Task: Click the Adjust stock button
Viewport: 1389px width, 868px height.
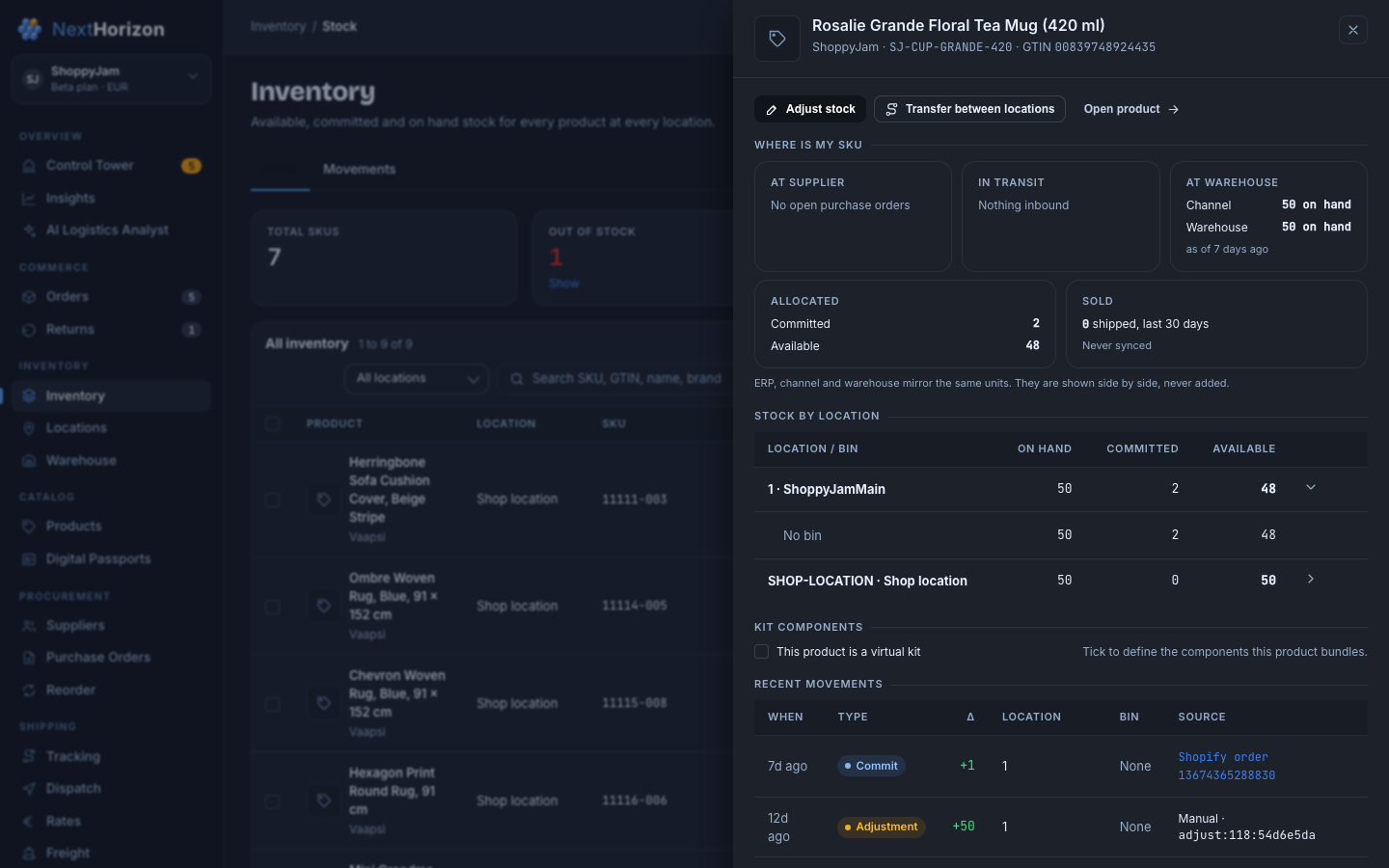Action: [810, 109]
